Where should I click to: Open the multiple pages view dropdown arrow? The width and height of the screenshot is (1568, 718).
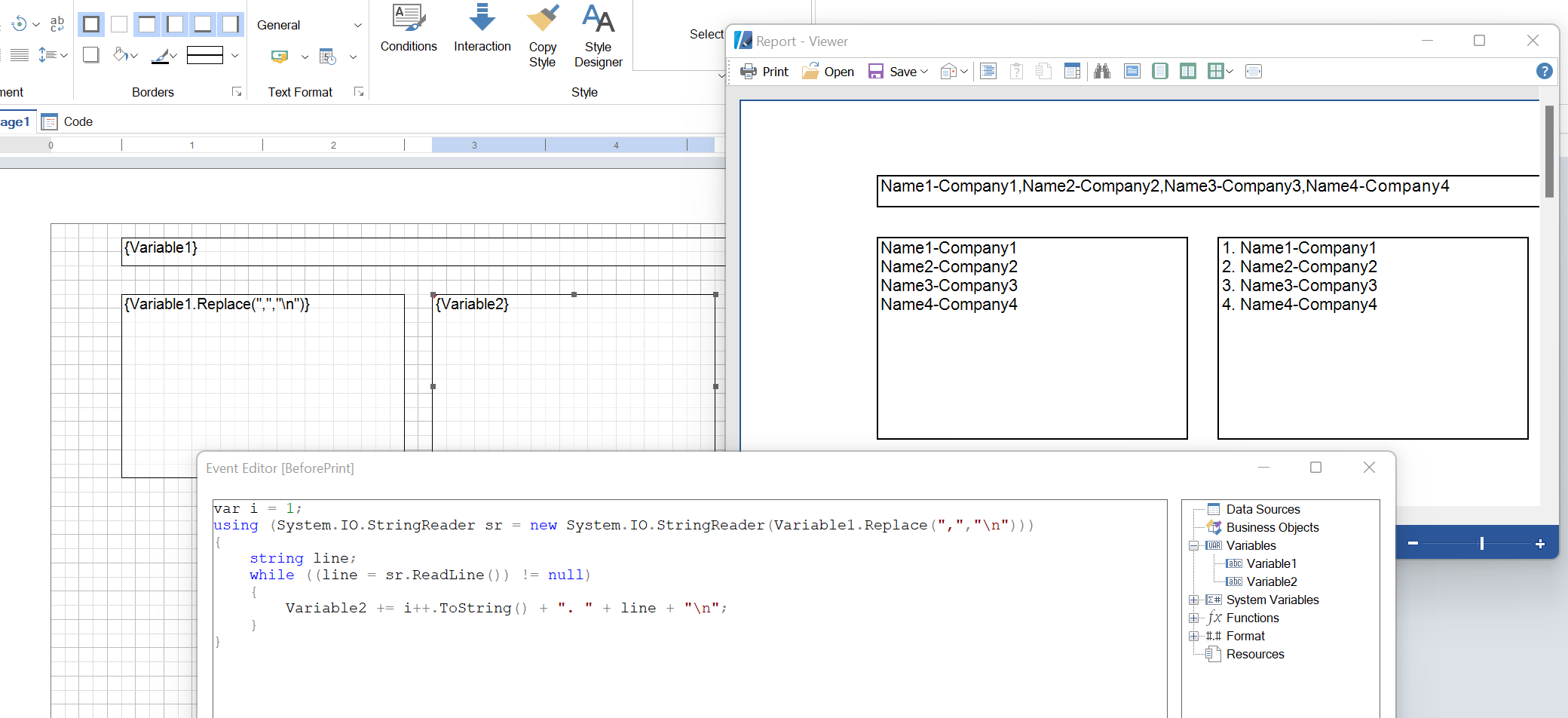point(1230,72)
